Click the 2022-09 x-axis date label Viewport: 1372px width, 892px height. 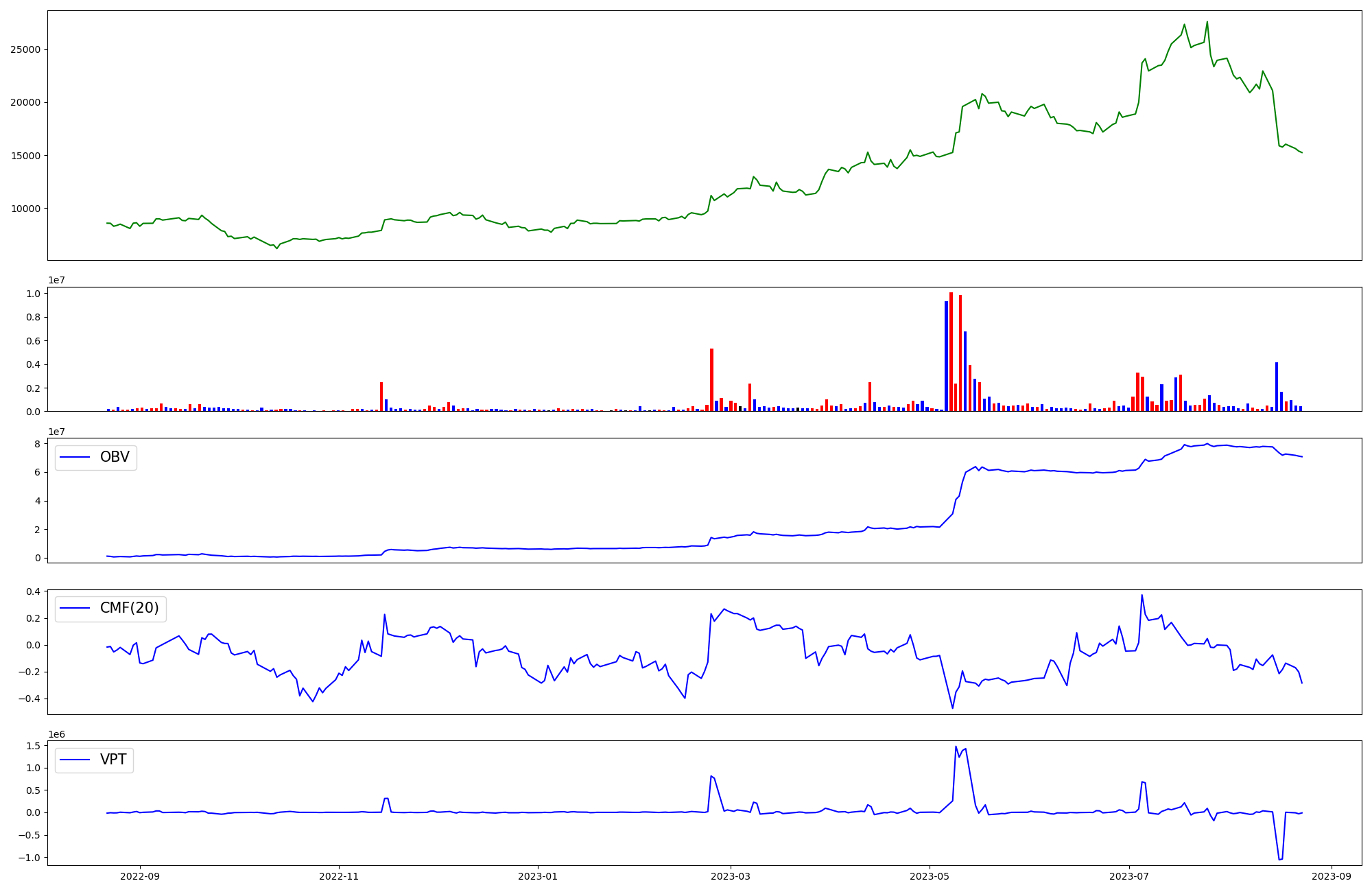(x=140, y=876)
